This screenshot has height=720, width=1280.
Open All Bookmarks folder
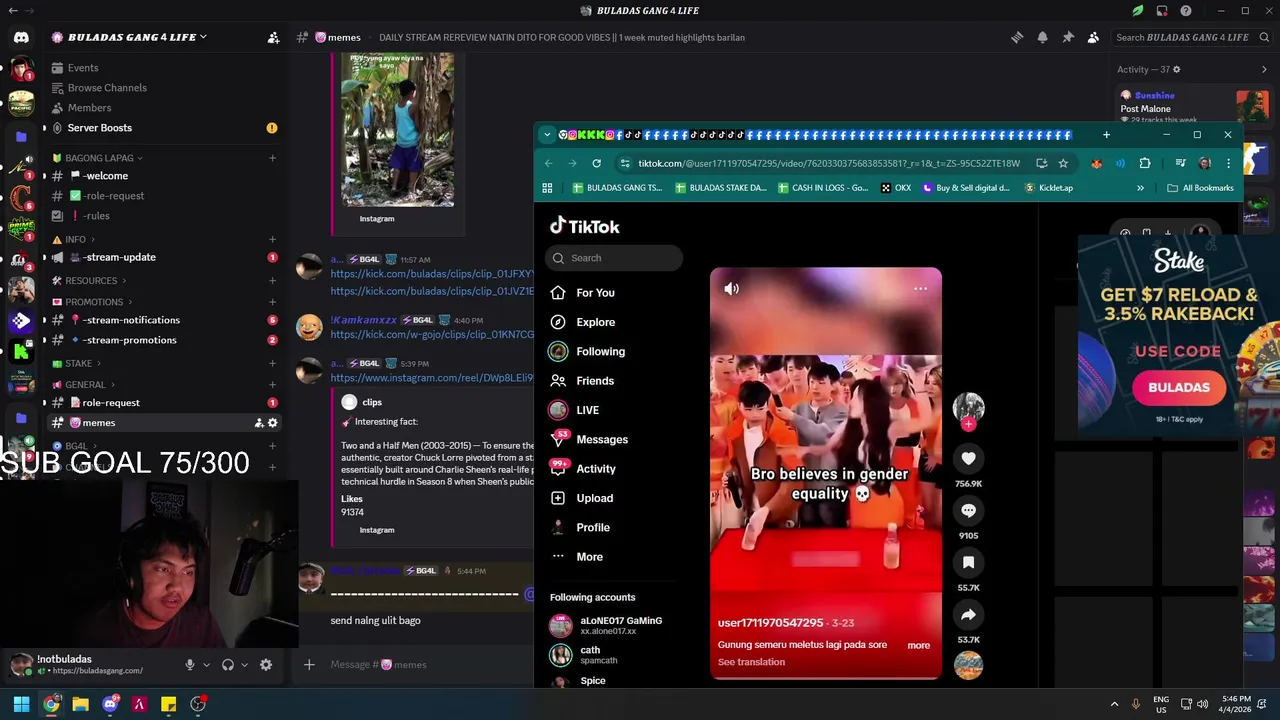1200,188
